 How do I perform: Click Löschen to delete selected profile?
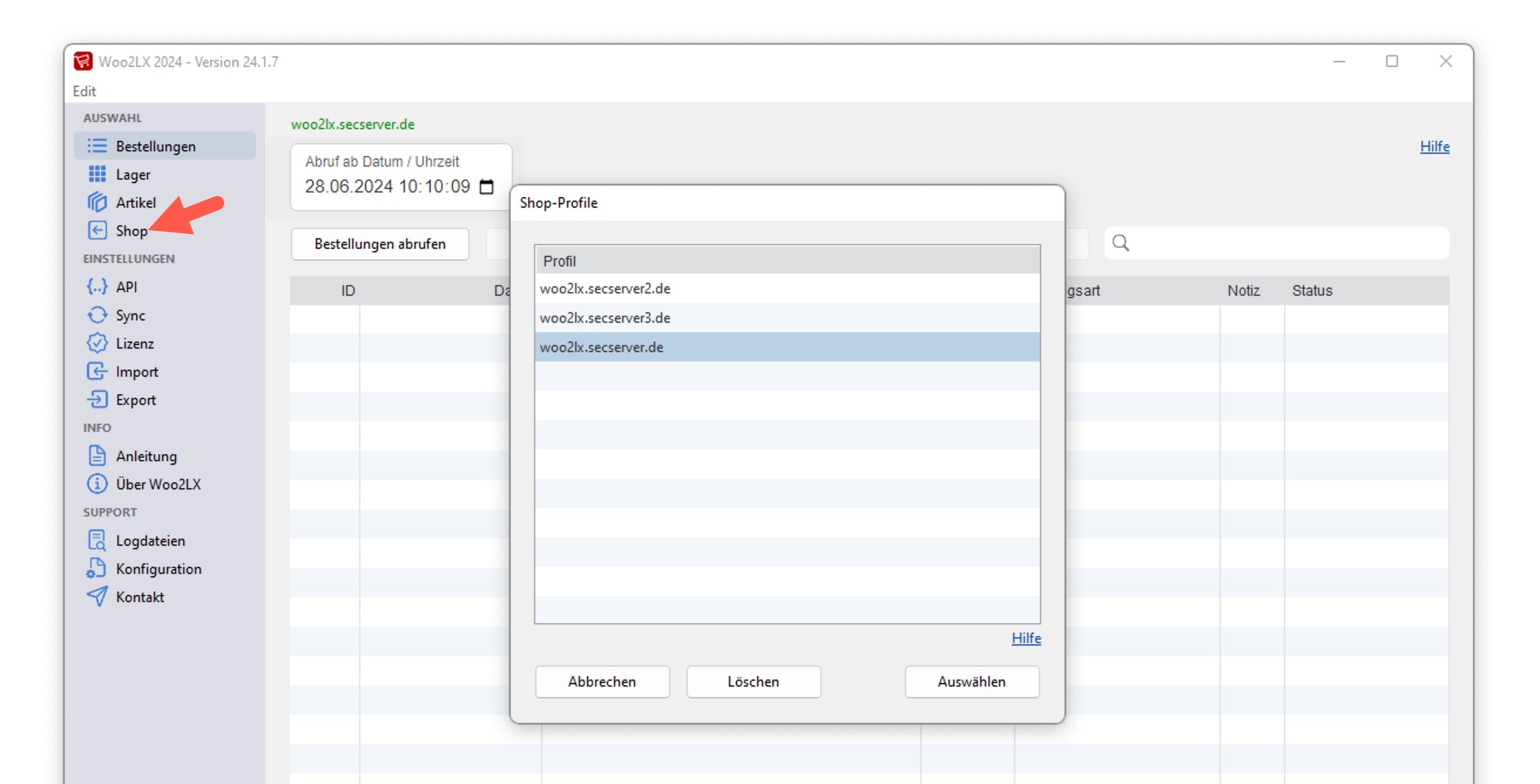(753, 681)
